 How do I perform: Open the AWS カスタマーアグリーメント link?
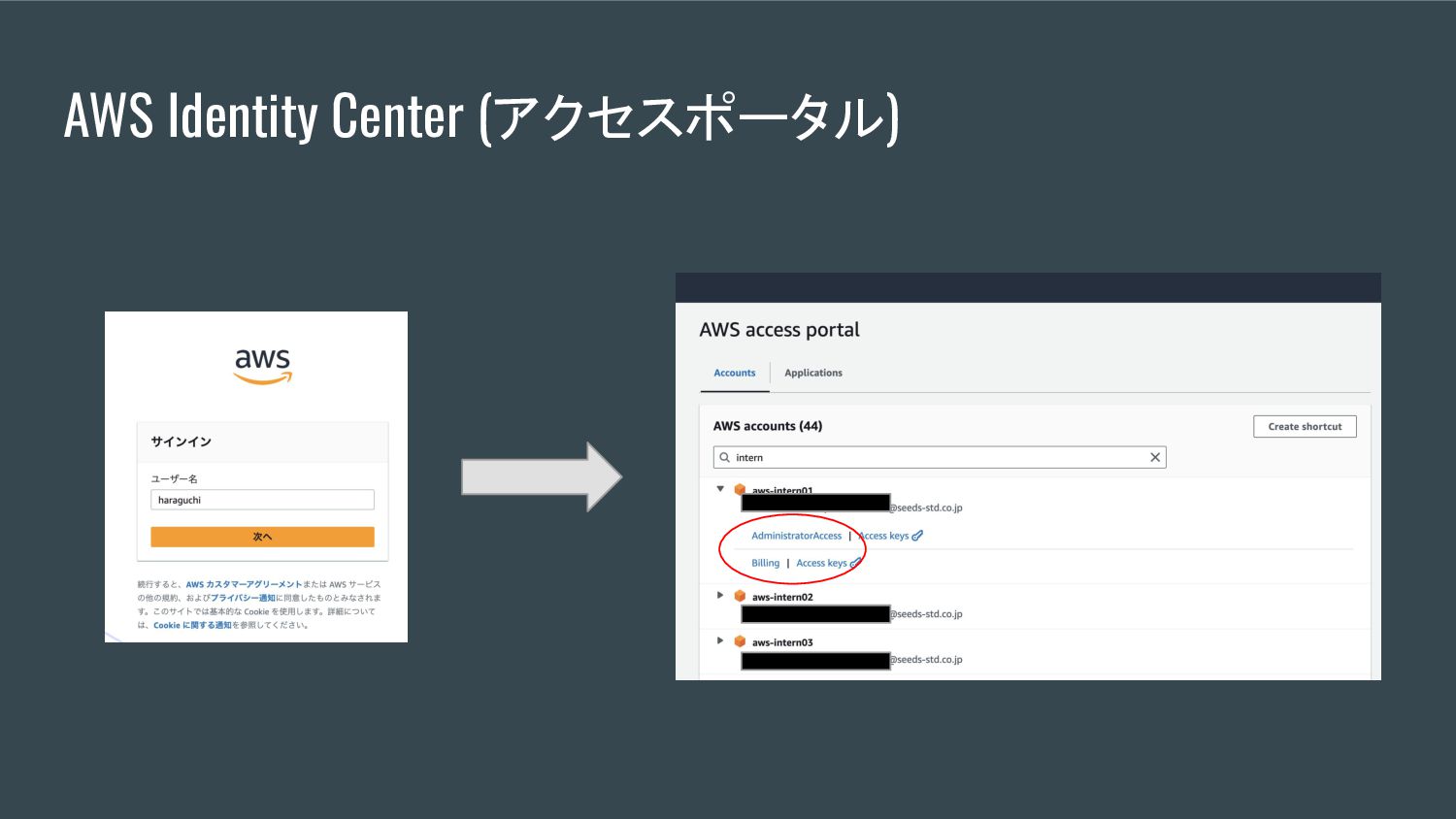pos(244,584)
